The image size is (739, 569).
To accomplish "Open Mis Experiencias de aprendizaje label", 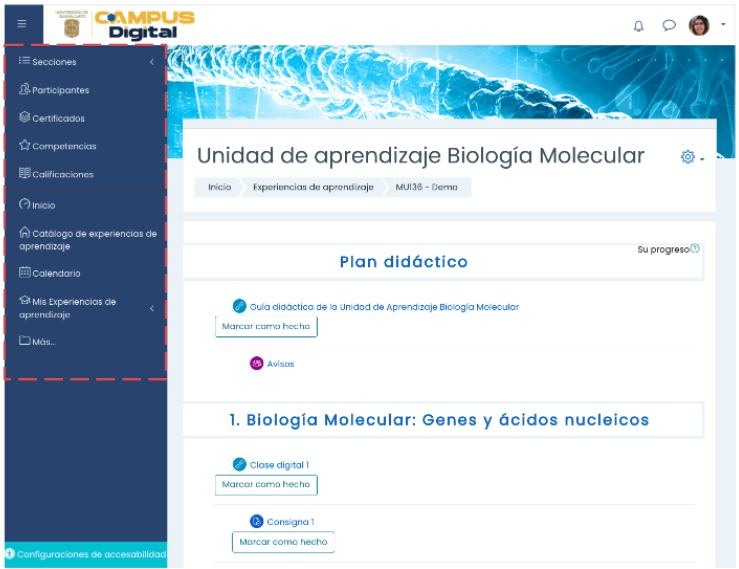I will pos(67,308).
